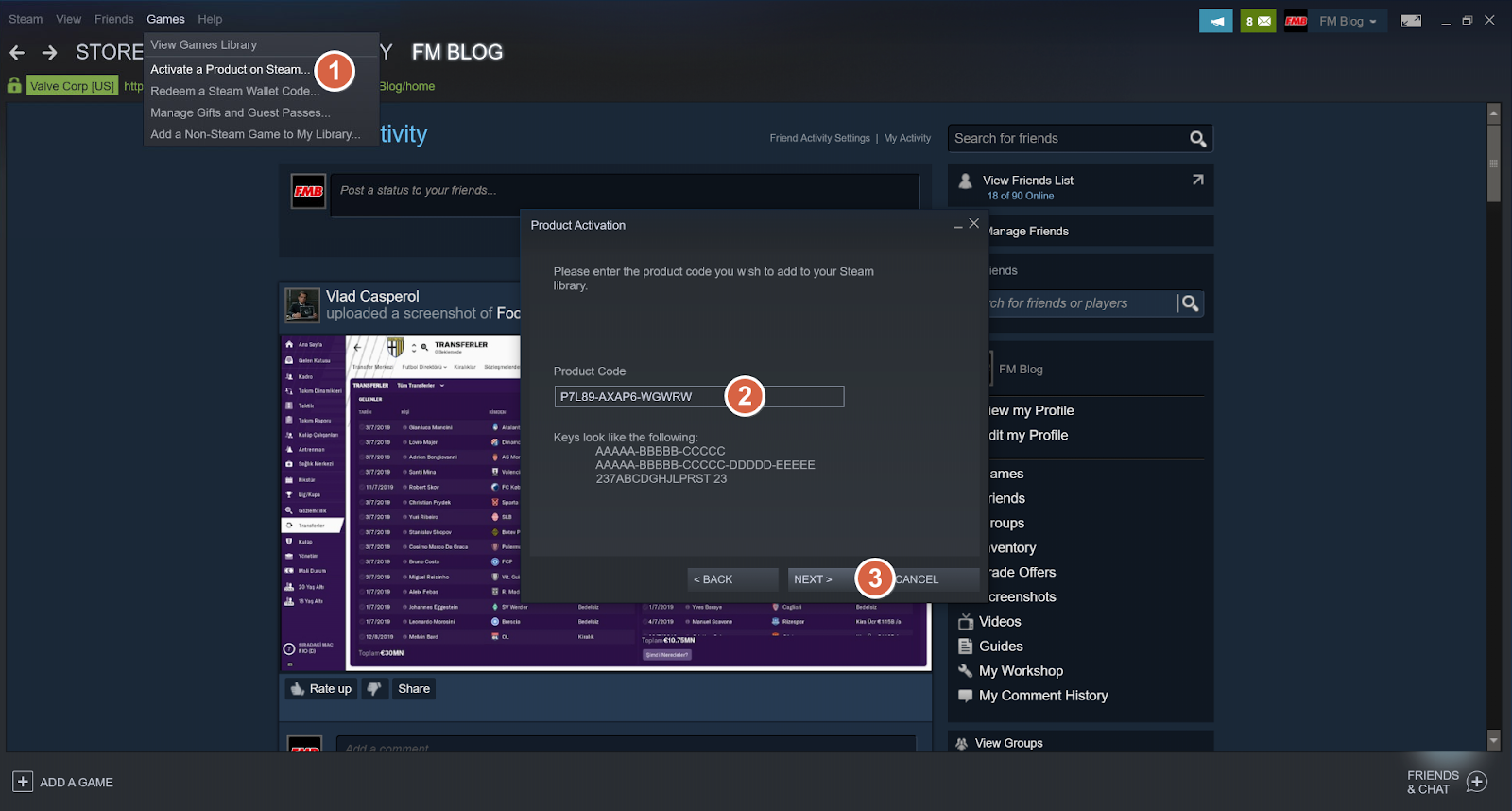Viewport: 1512px width, 811px height.
Task: Open the Videos icon link
Action: (965, 621)
